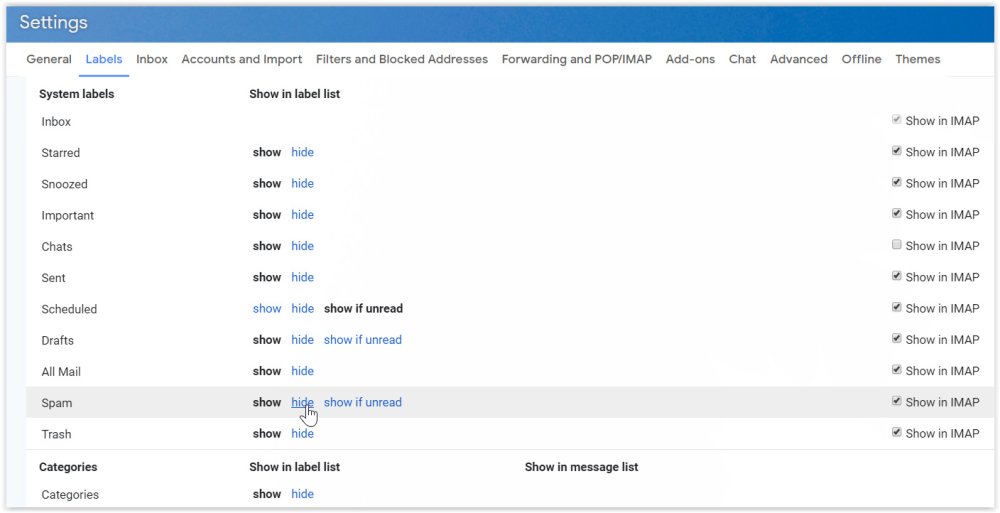Screen dimensions: 1000x513
Task: Hide the Chats label
Action: [x=302, y=246]
